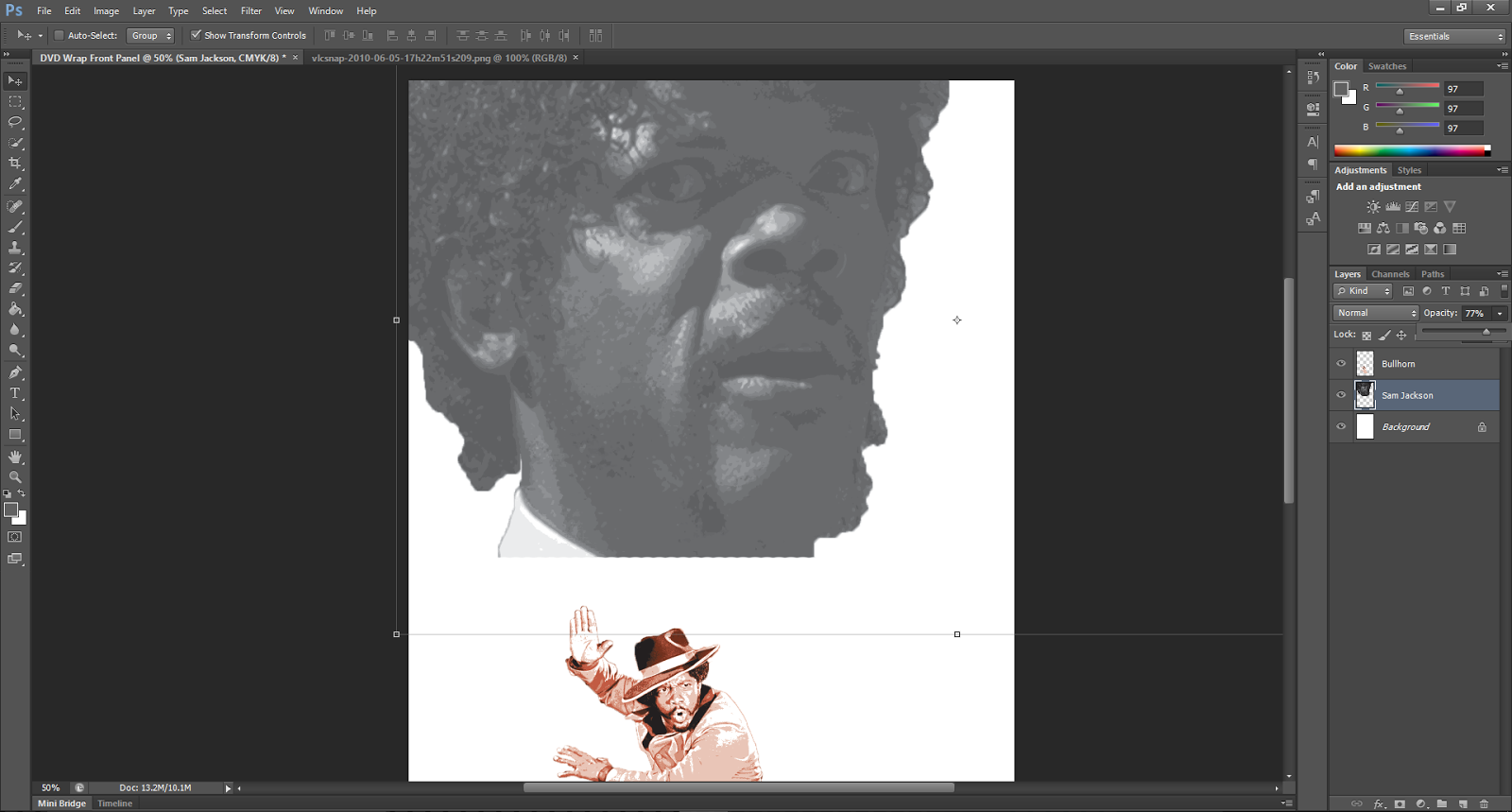
Task: Select the Paint Bucket tool
Action: (15, 309)
